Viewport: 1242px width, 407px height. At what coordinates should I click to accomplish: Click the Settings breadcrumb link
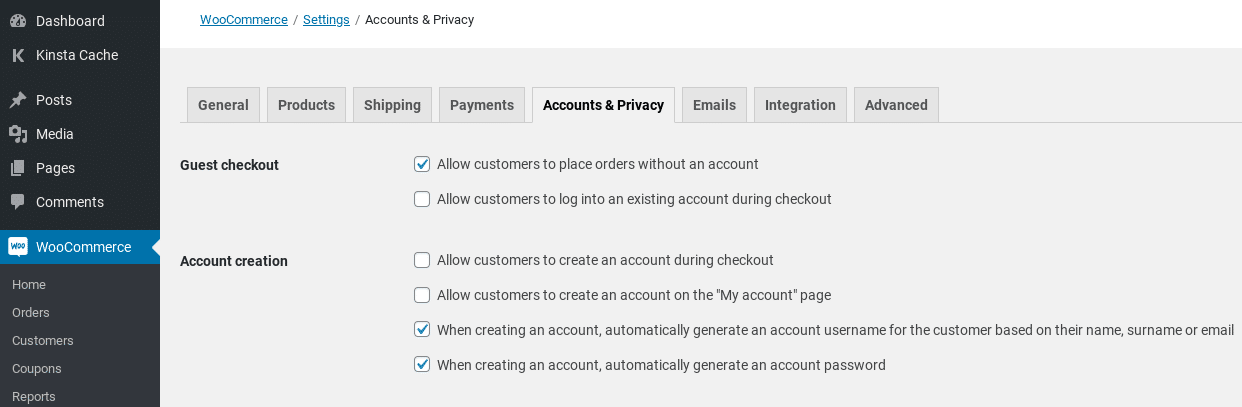tap(326, 20)
